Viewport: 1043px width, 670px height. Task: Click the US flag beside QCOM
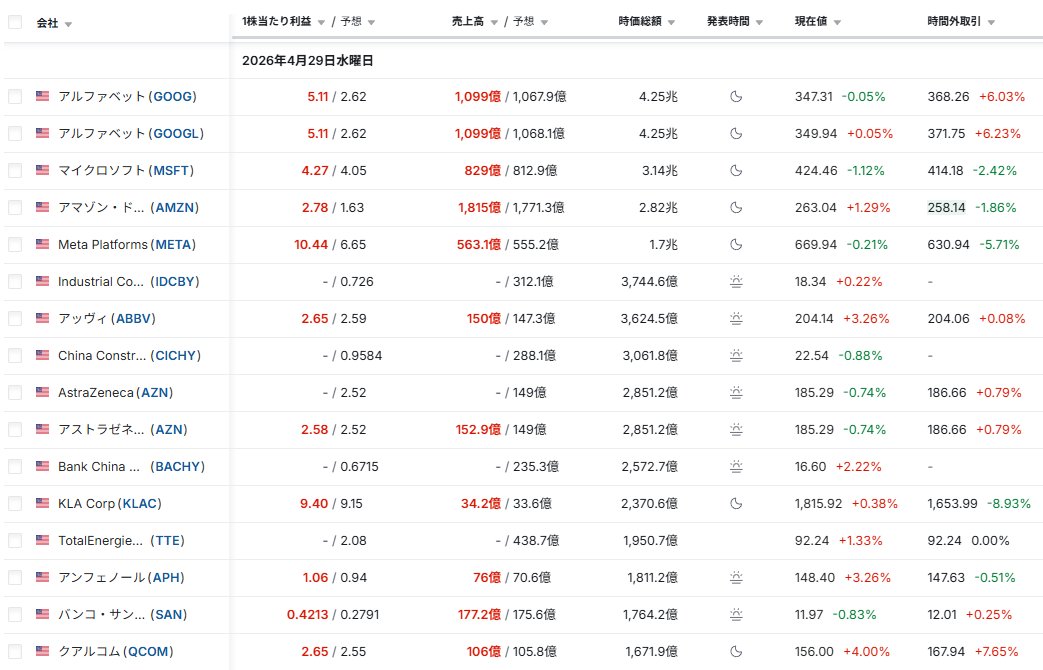43,651
